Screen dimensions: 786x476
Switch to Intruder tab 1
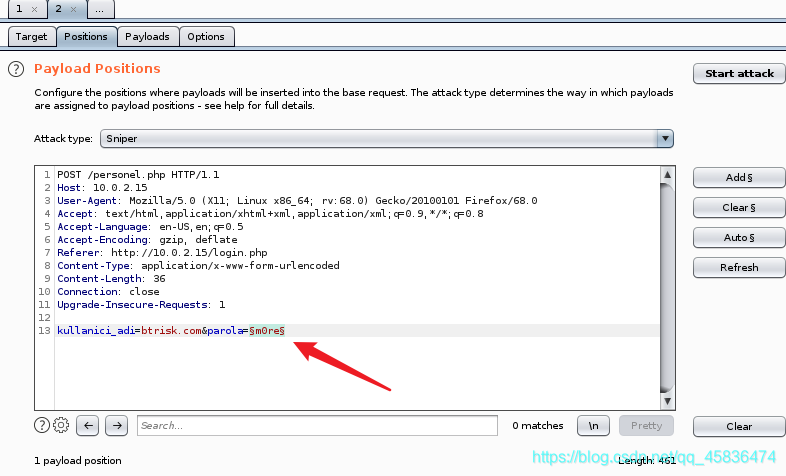point(19,9)
